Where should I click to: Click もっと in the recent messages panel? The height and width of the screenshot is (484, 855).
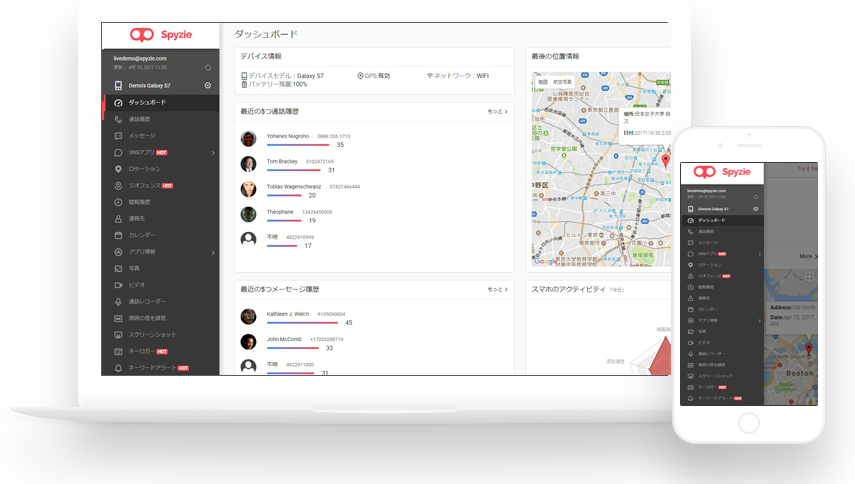click(x=497, y=289)
